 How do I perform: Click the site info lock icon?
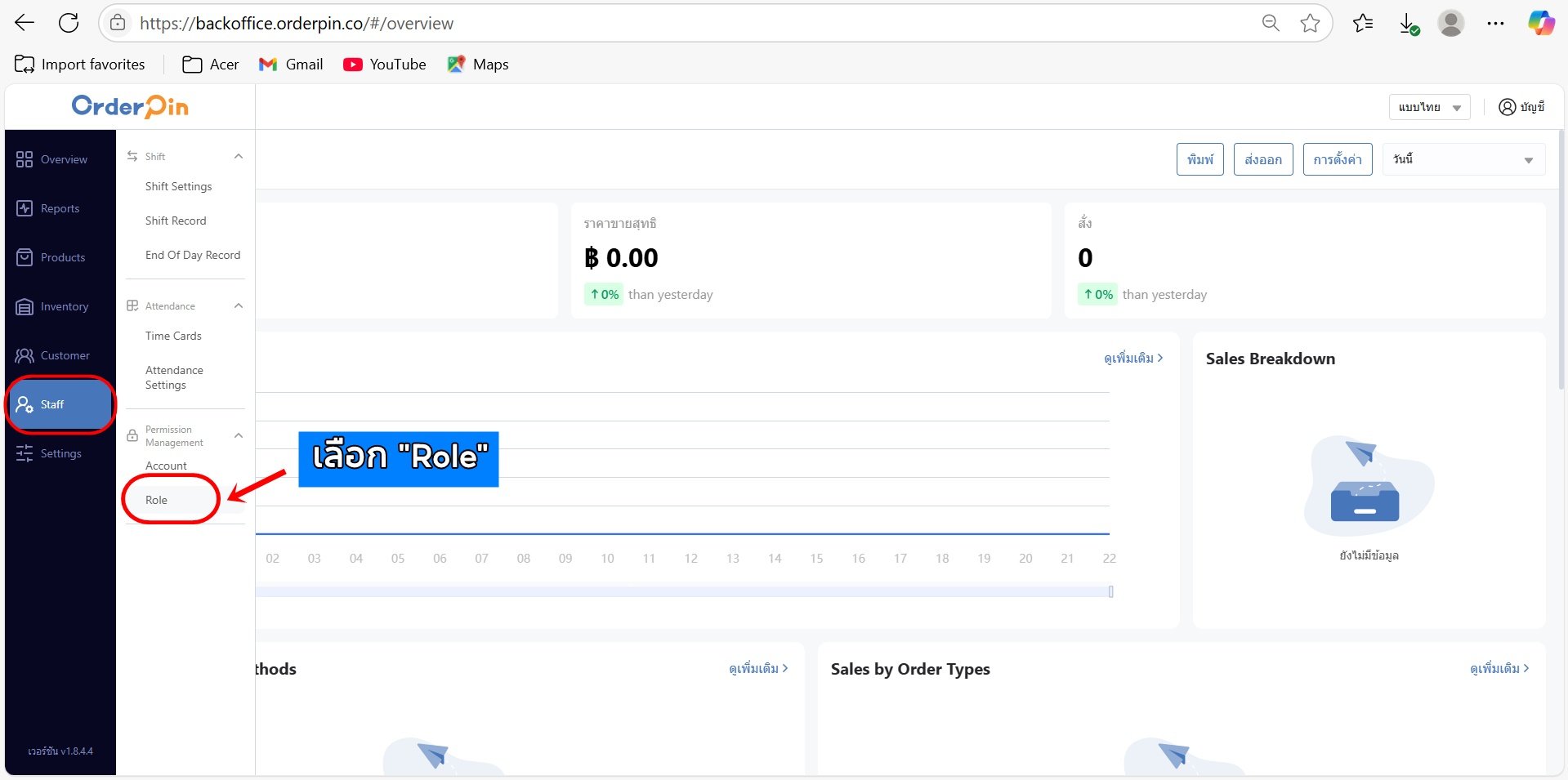118,23
